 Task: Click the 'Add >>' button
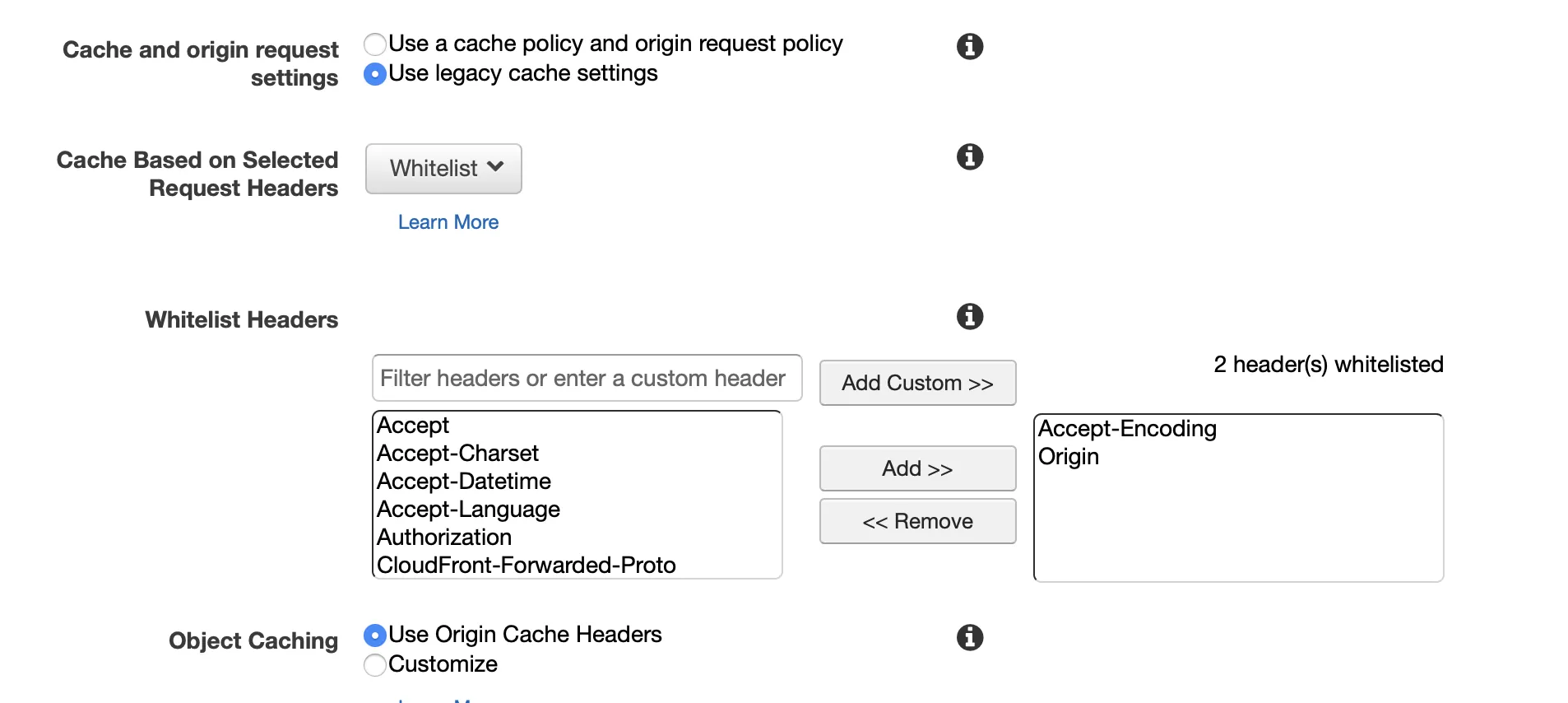tap(917, 468)
